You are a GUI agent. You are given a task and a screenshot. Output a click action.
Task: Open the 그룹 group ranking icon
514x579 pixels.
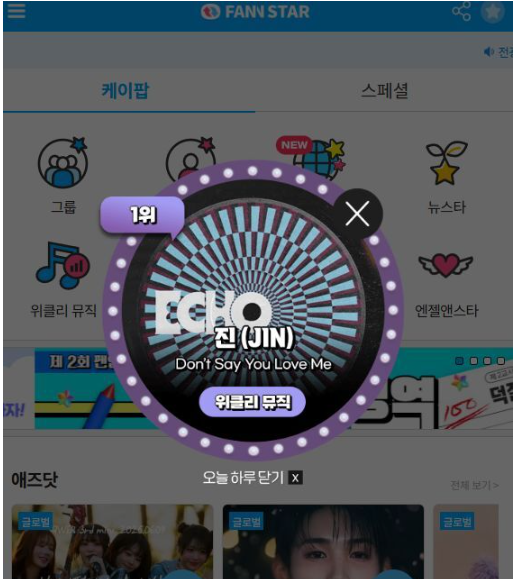pos(63,163)
